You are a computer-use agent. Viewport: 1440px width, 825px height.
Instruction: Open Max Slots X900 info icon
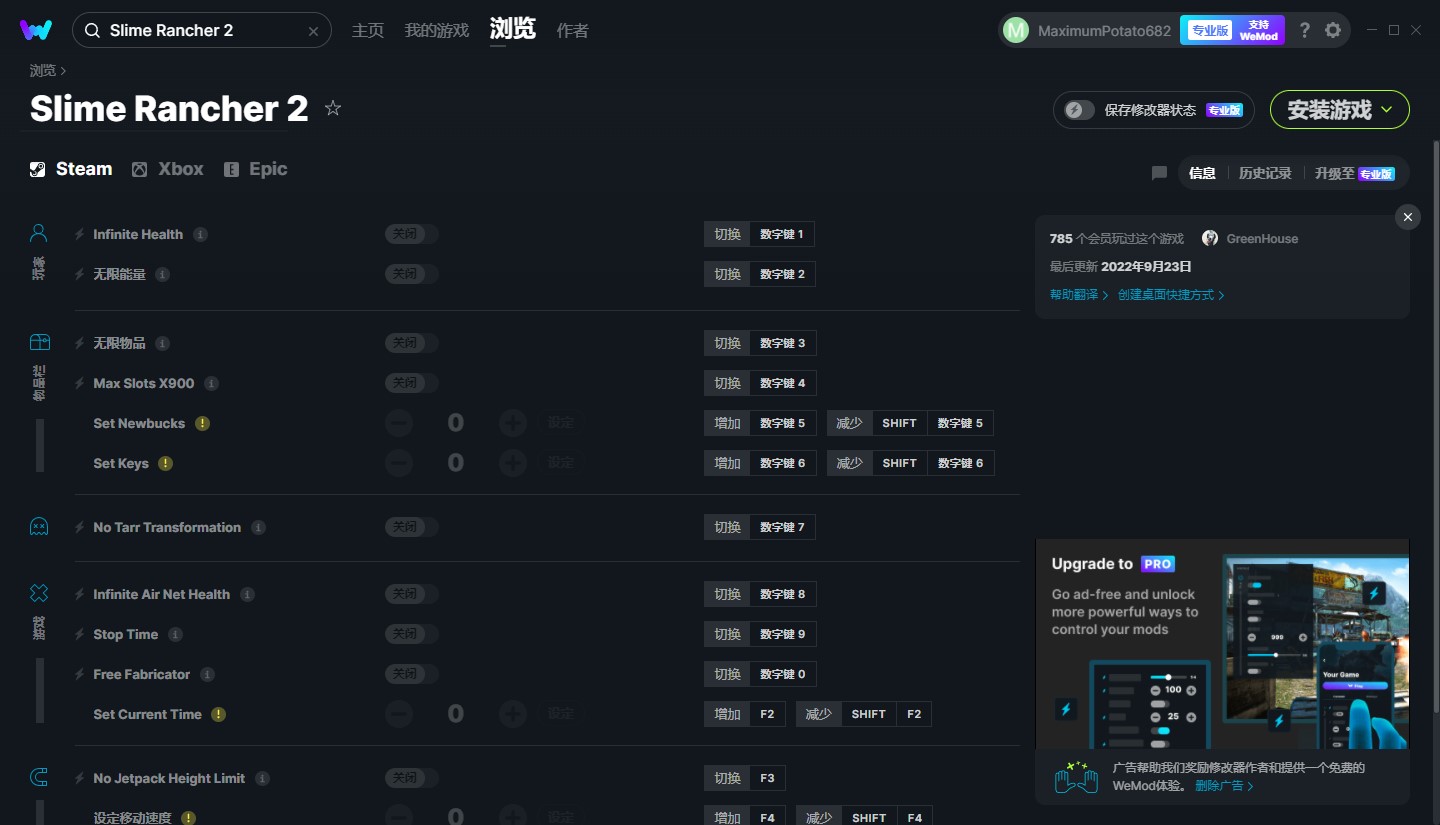tap(211, 383)
